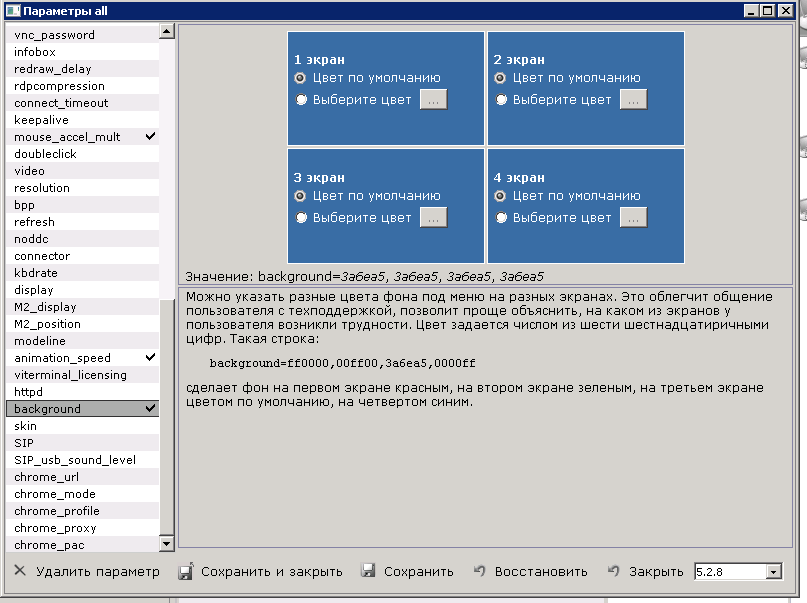Click floppy icon beside Сохранить и закрыть
Viewport: 807px width, 603px height.
[185, 571]
